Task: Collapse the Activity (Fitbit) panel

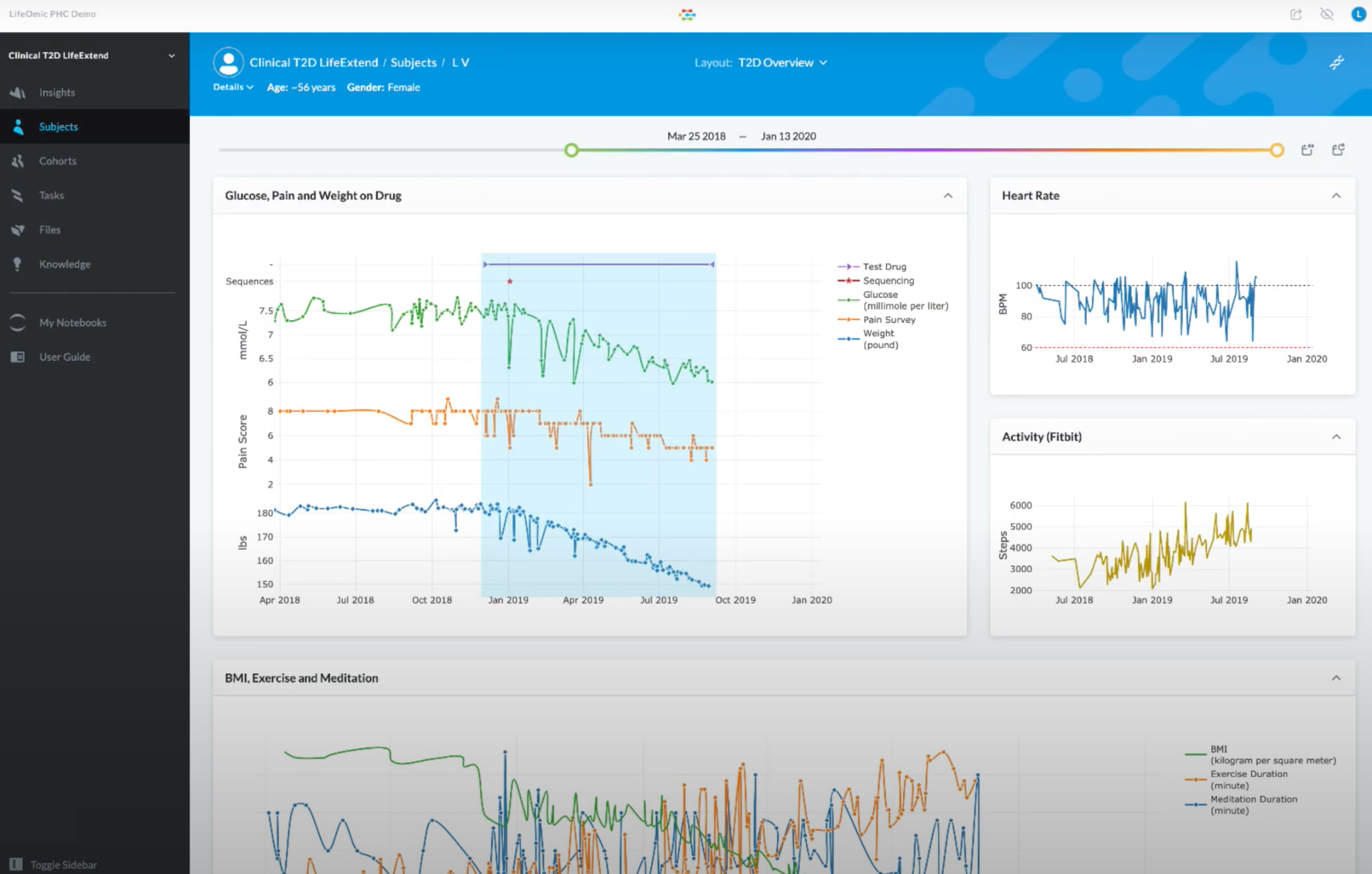Action: (x=1336, y=437)
